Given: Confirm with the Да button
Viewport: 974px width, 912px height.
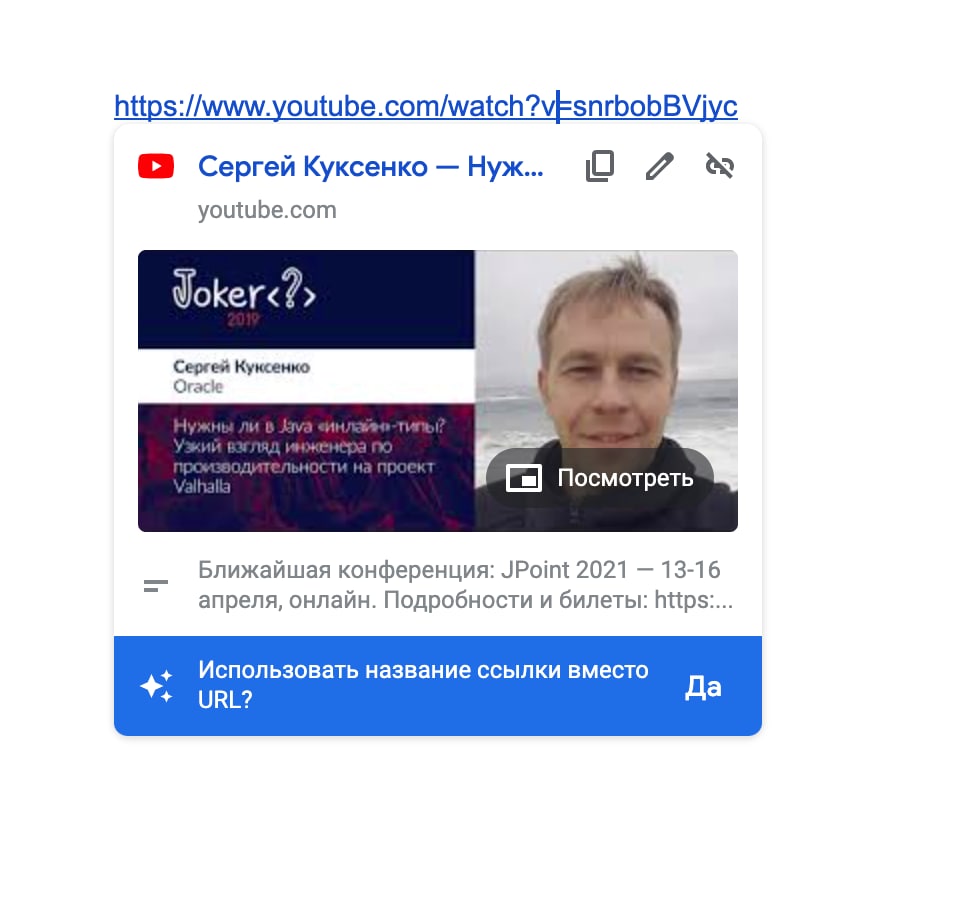Looking at the screenshot, I should coord(703,686).
